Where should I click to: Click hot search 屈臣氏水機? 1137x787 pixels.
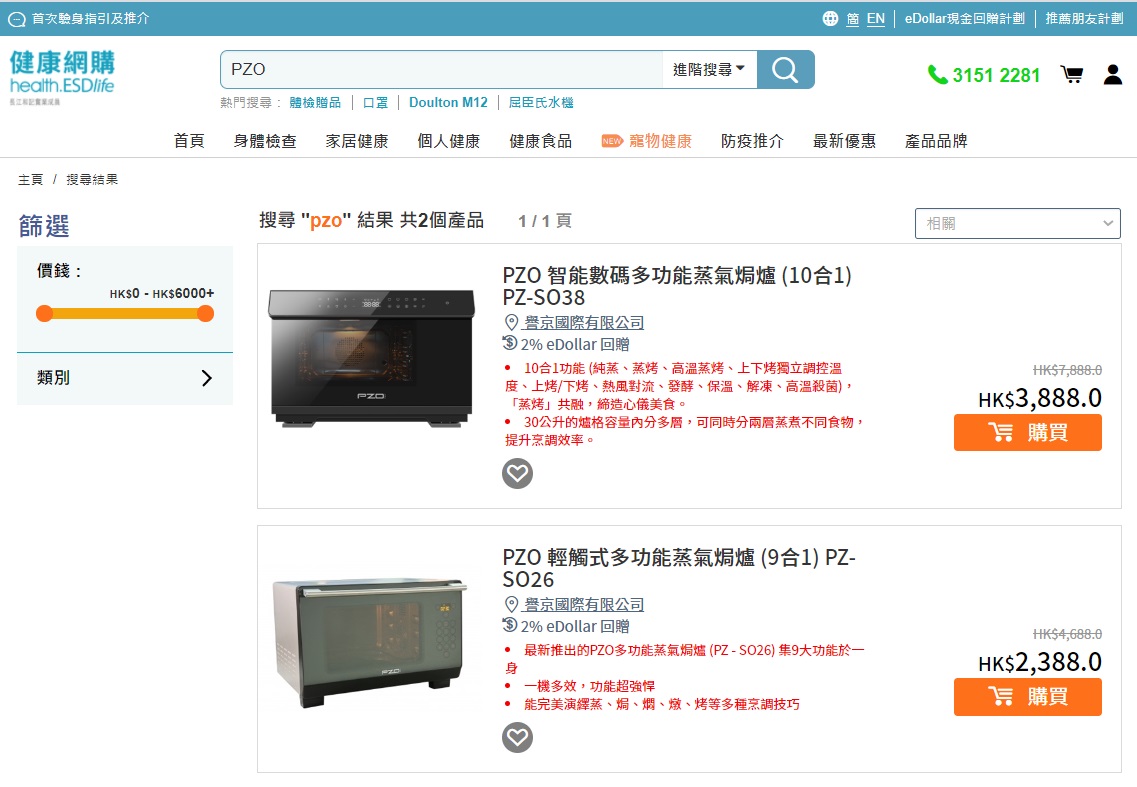click(541, 102)
